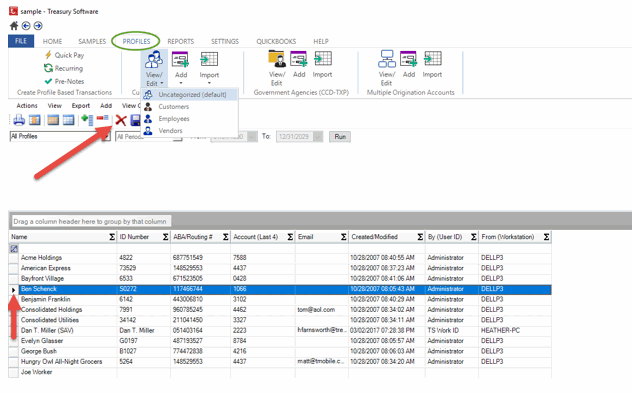Viewport: 632px width, 394px height.
Task: Click the sigma icon in Created/Modified header
Action: point(420,237)
